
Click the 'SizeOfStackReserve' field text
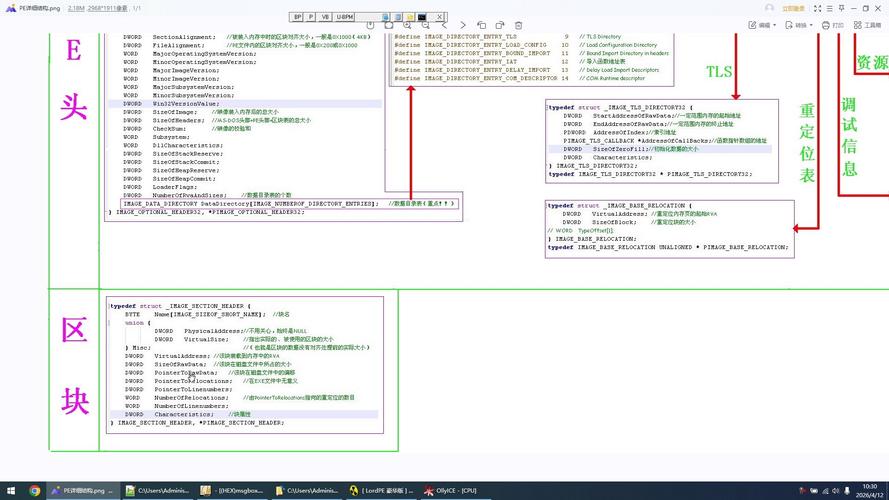click(x=187, y=154)
